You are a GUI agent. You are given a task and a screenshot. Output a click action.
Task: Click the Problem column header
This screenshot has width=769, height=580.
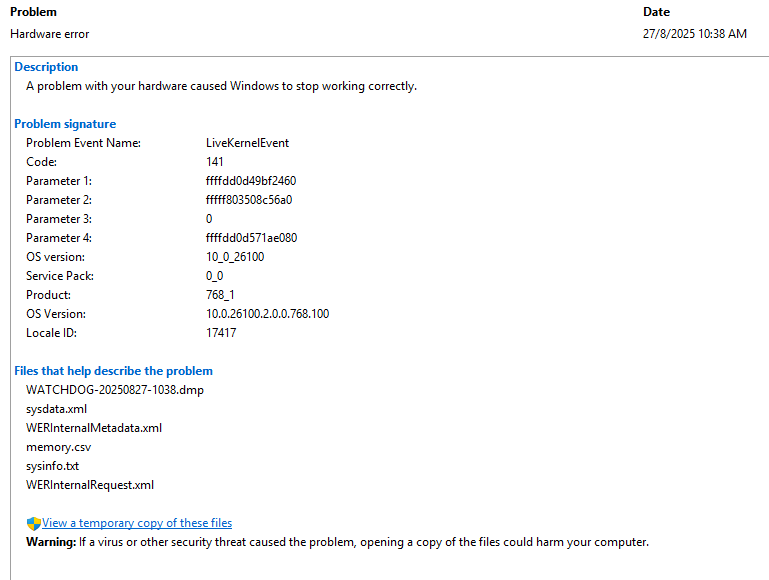tap(33, 12)
